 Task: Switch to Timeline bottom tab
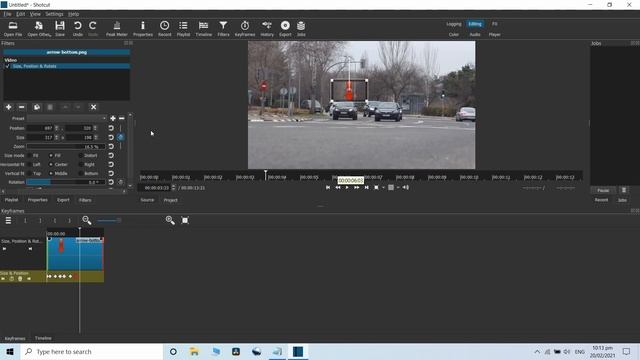[43, 338]
